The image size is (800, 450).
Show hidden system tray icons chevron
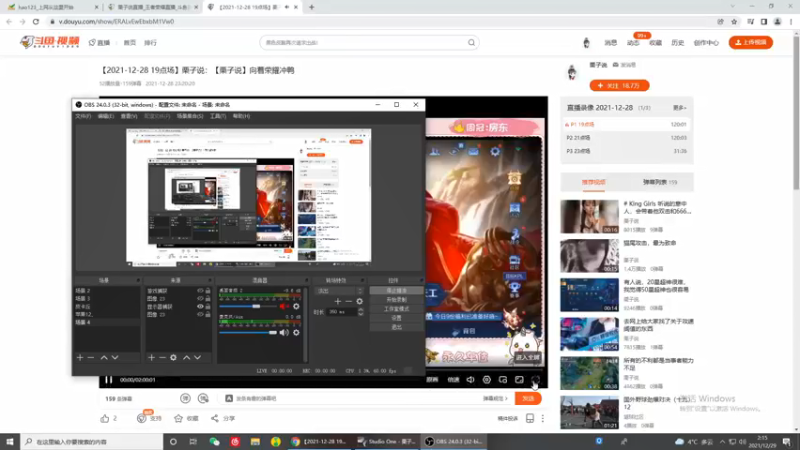click(x=722, y=442)
